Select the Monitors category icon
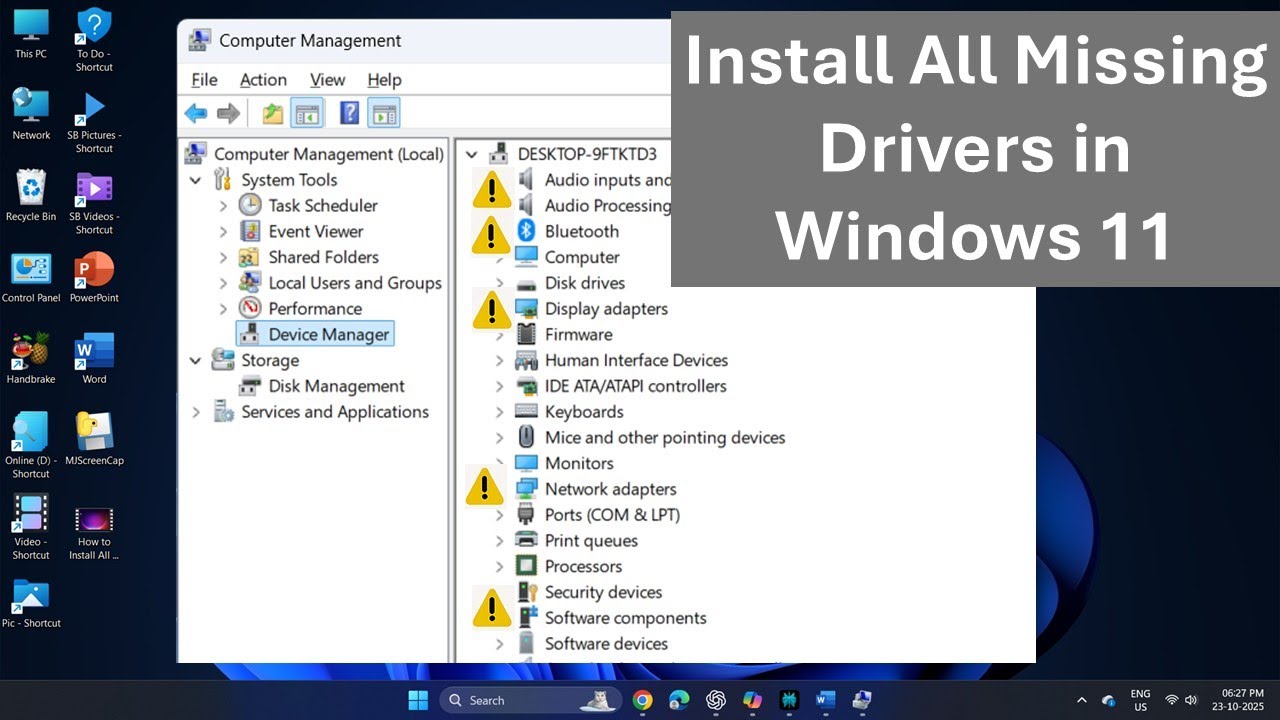The image size is (1280, 720). (x=526, y=463)
